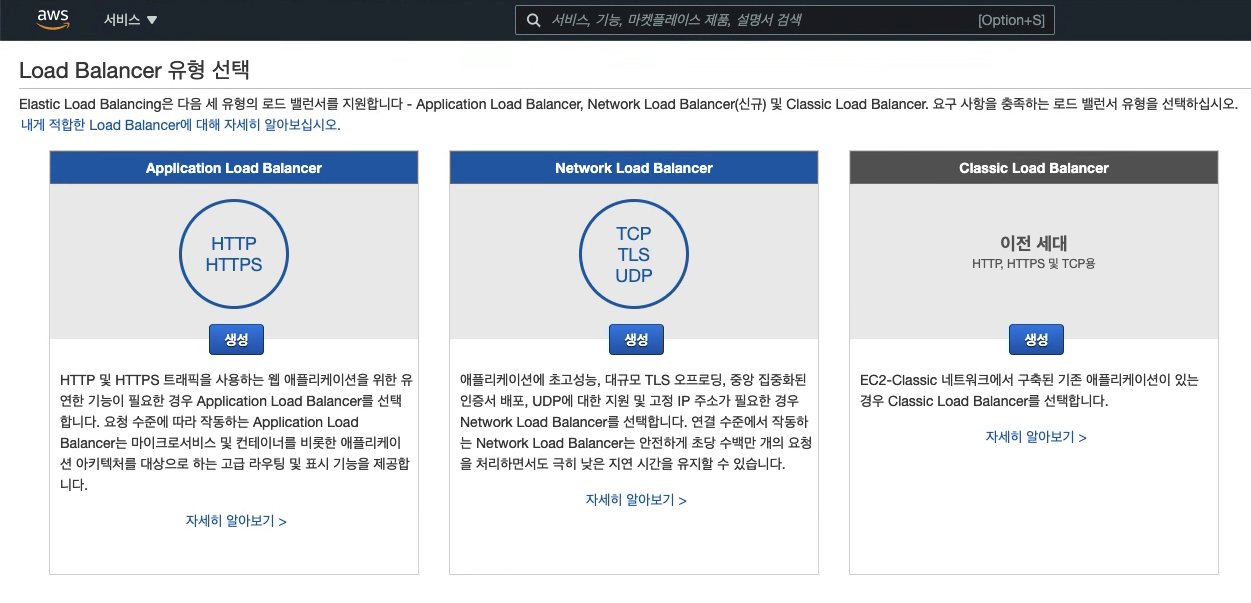The height and width of the screenshot is (603, 1251).
Task: Open the Load Balancer guidance link
Action: point(181,125)
